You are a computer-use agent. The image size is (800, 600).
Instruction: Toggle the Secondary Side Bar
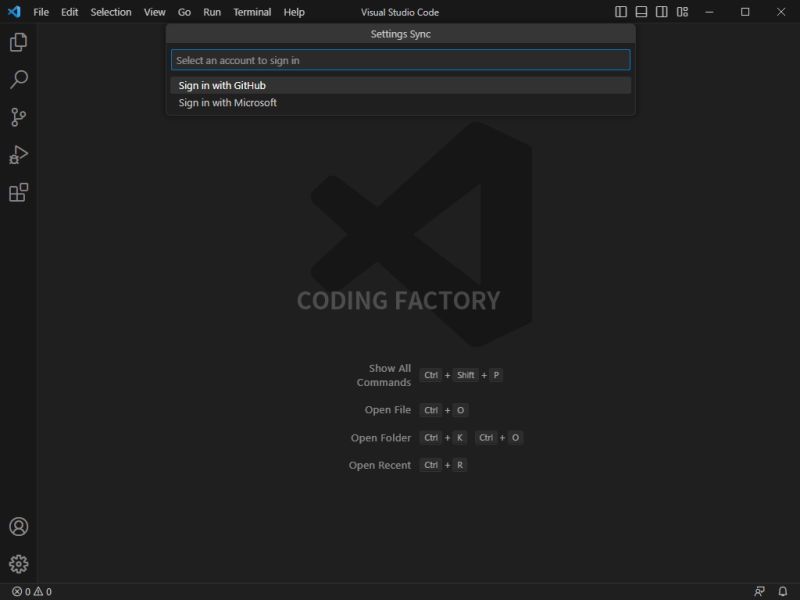[x=661, y=11]
